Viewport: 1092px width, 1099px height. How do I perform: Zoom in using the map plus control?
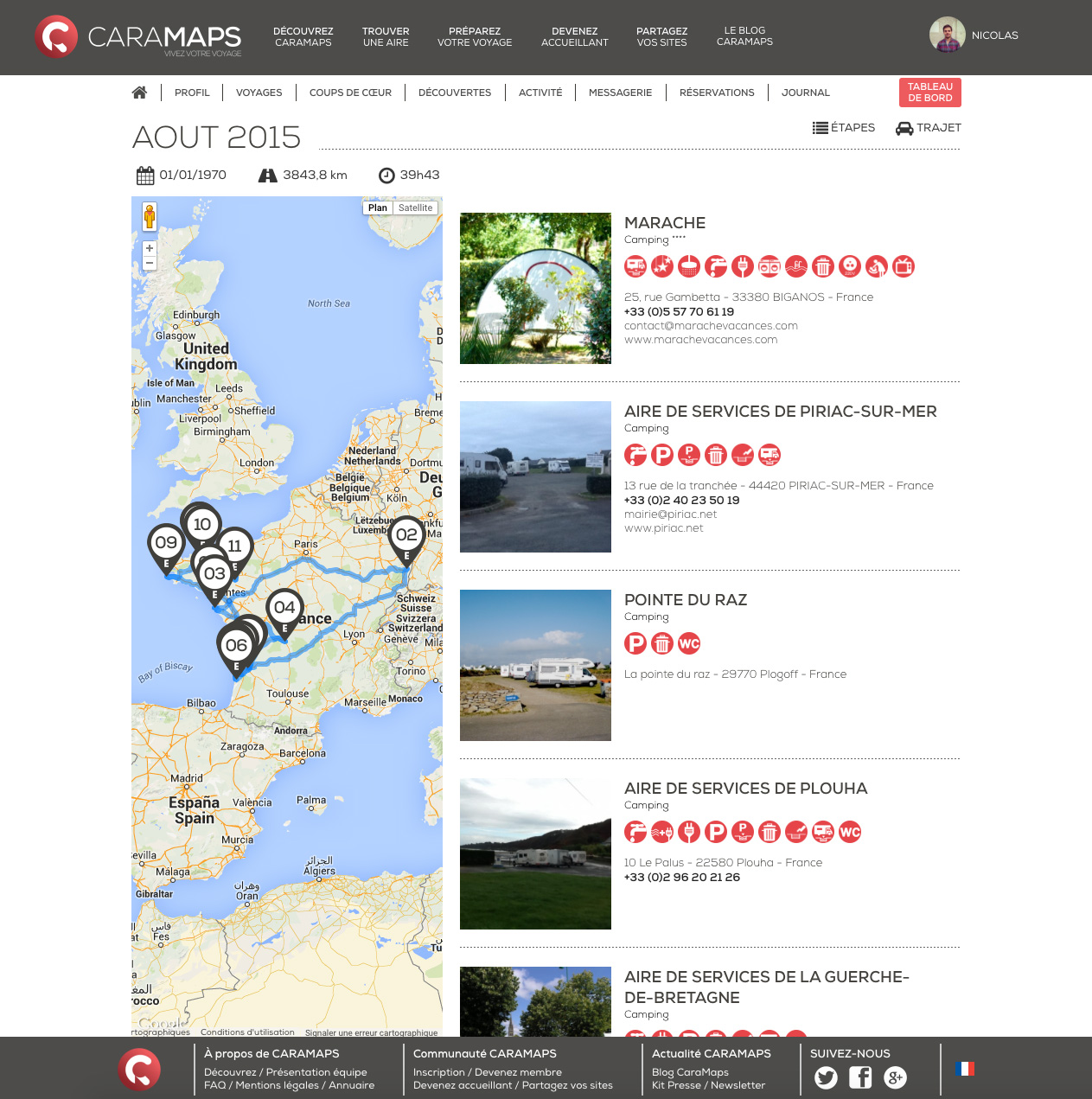pyautogui.click(x=150, y=248)
